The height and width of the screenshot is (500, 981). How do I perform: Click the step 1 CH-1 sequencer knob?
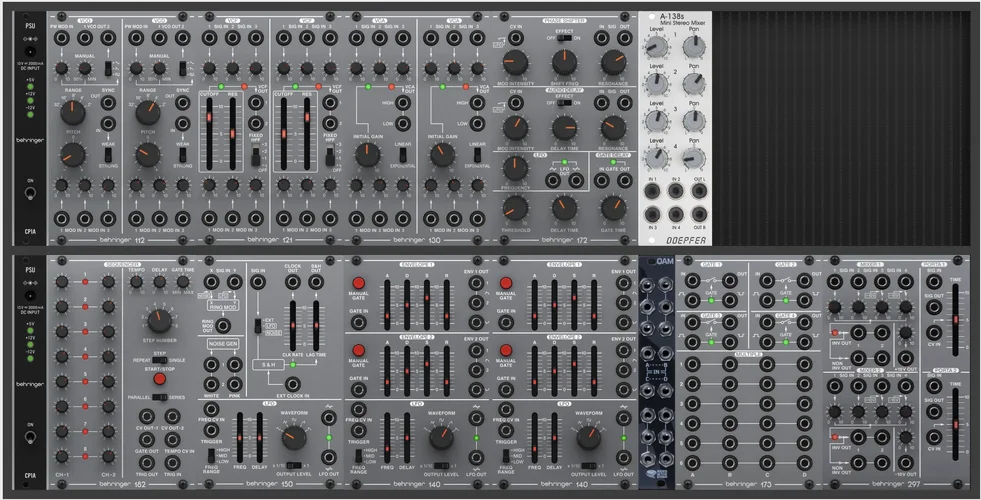pyautogui.click(x=61, y=282)
